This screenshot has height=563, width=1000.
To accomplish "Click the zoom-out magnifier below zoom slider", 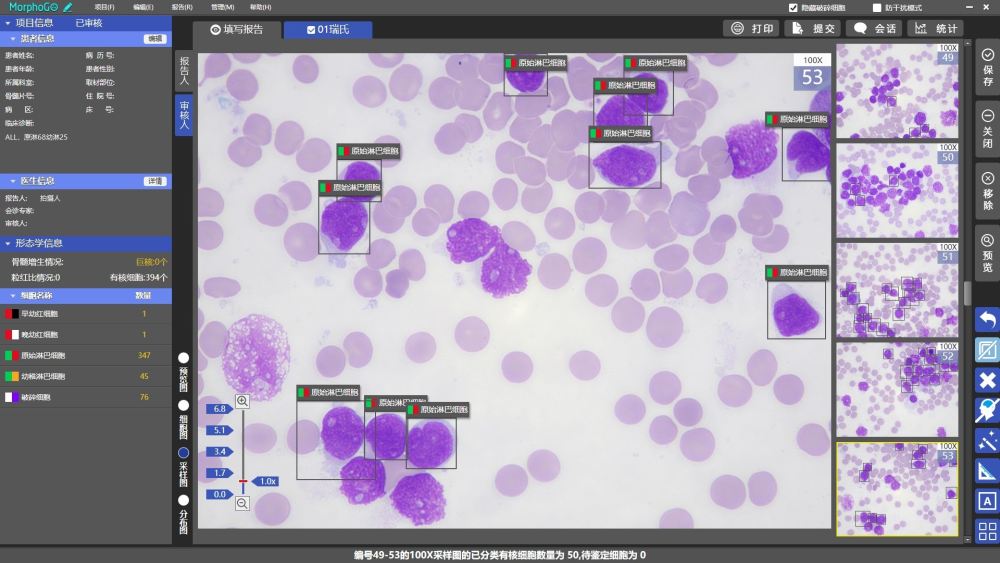I will (242, 503).
